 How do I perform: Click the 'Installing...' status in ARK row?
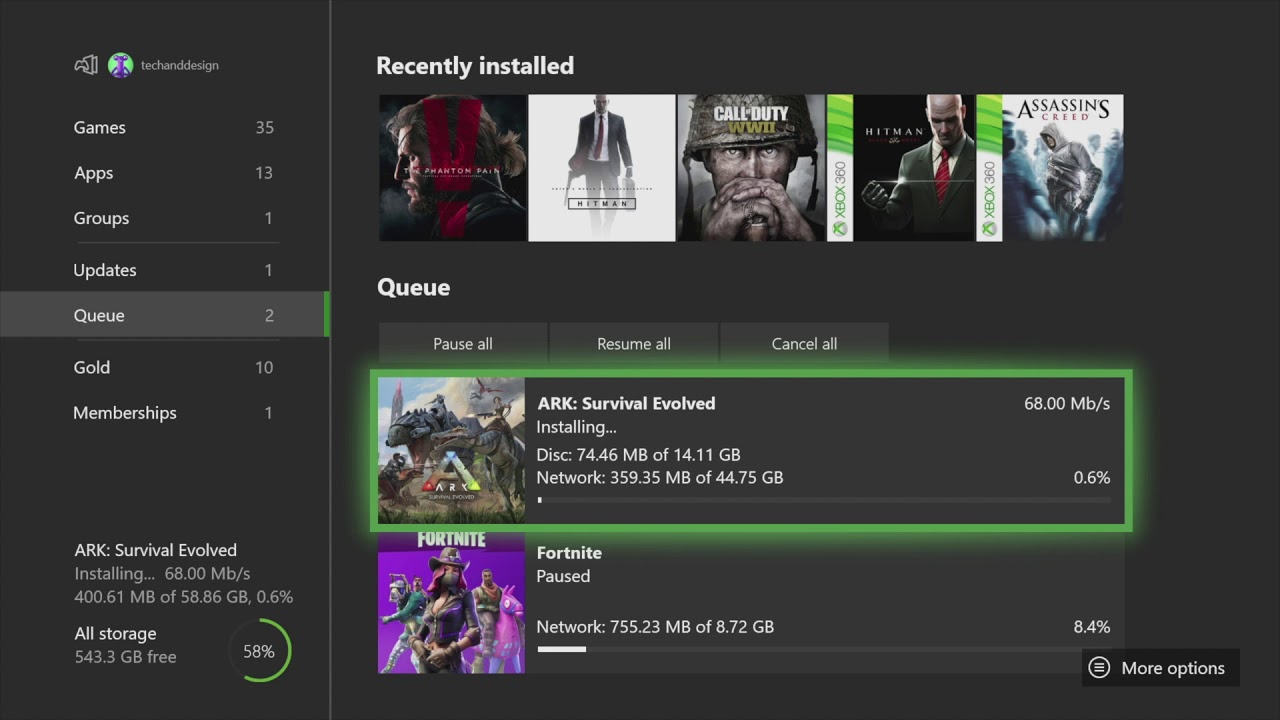[x=576, y=427]
